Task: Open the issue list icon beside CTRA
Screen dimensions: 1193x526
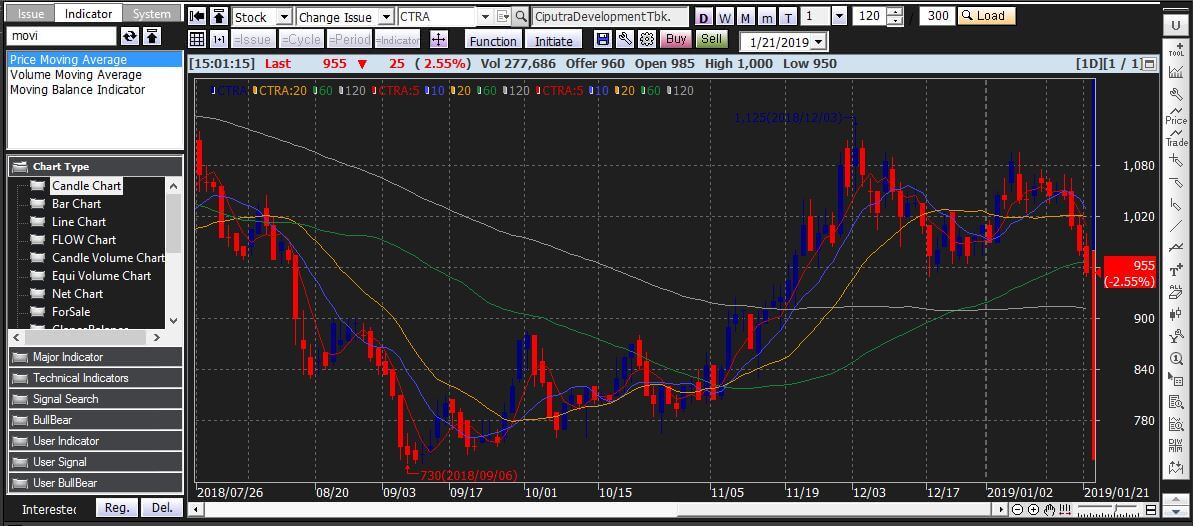Action: (x=502, y=16)
